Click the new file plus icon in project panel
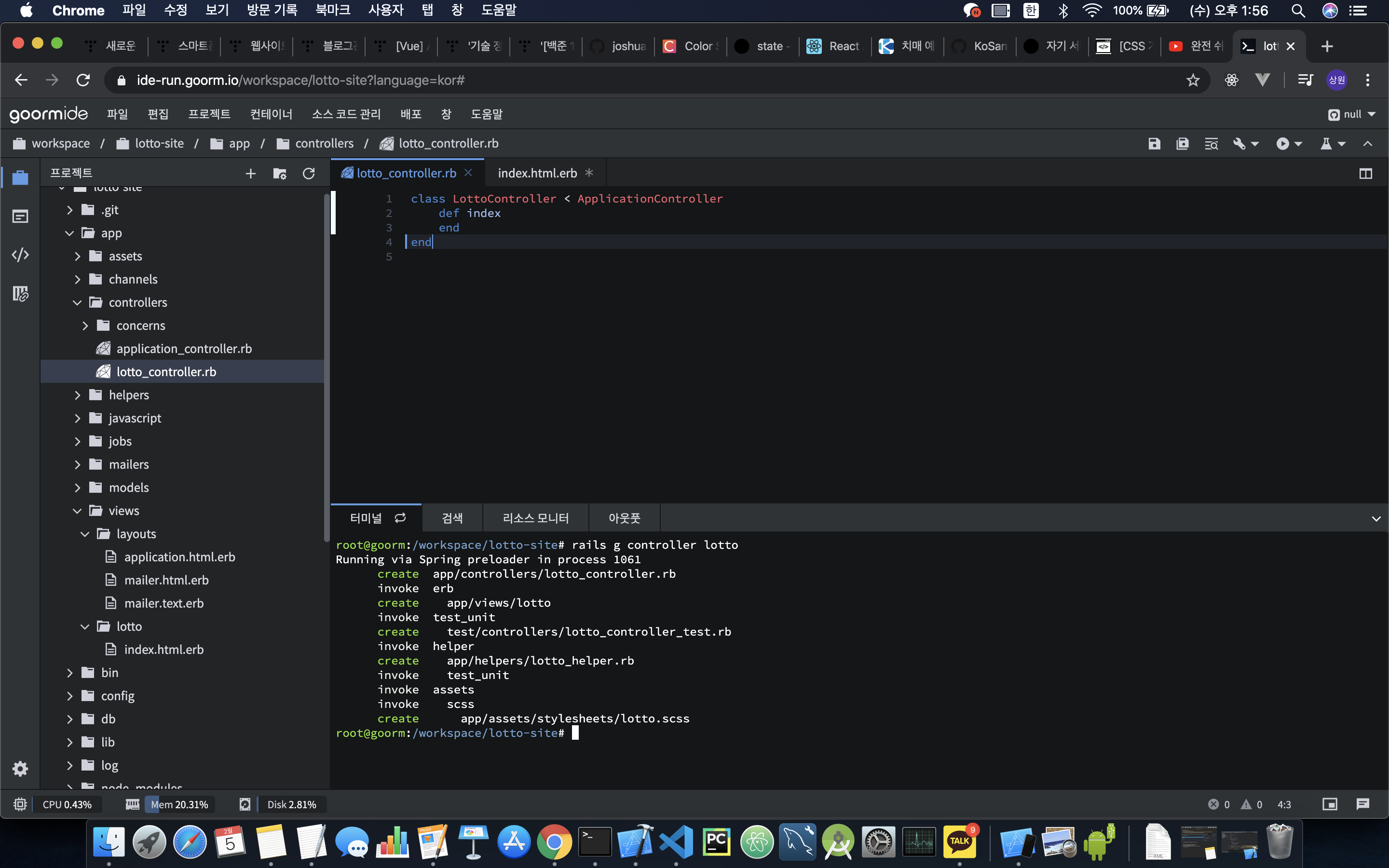This screenshot has width=1389, height=868. pos(250,174)
